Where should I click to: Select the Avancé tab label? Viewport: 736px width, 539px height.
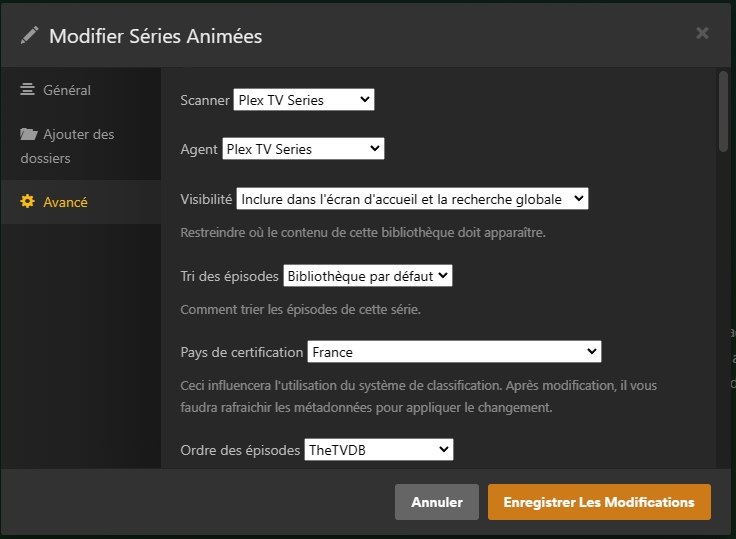click(65, 202)
